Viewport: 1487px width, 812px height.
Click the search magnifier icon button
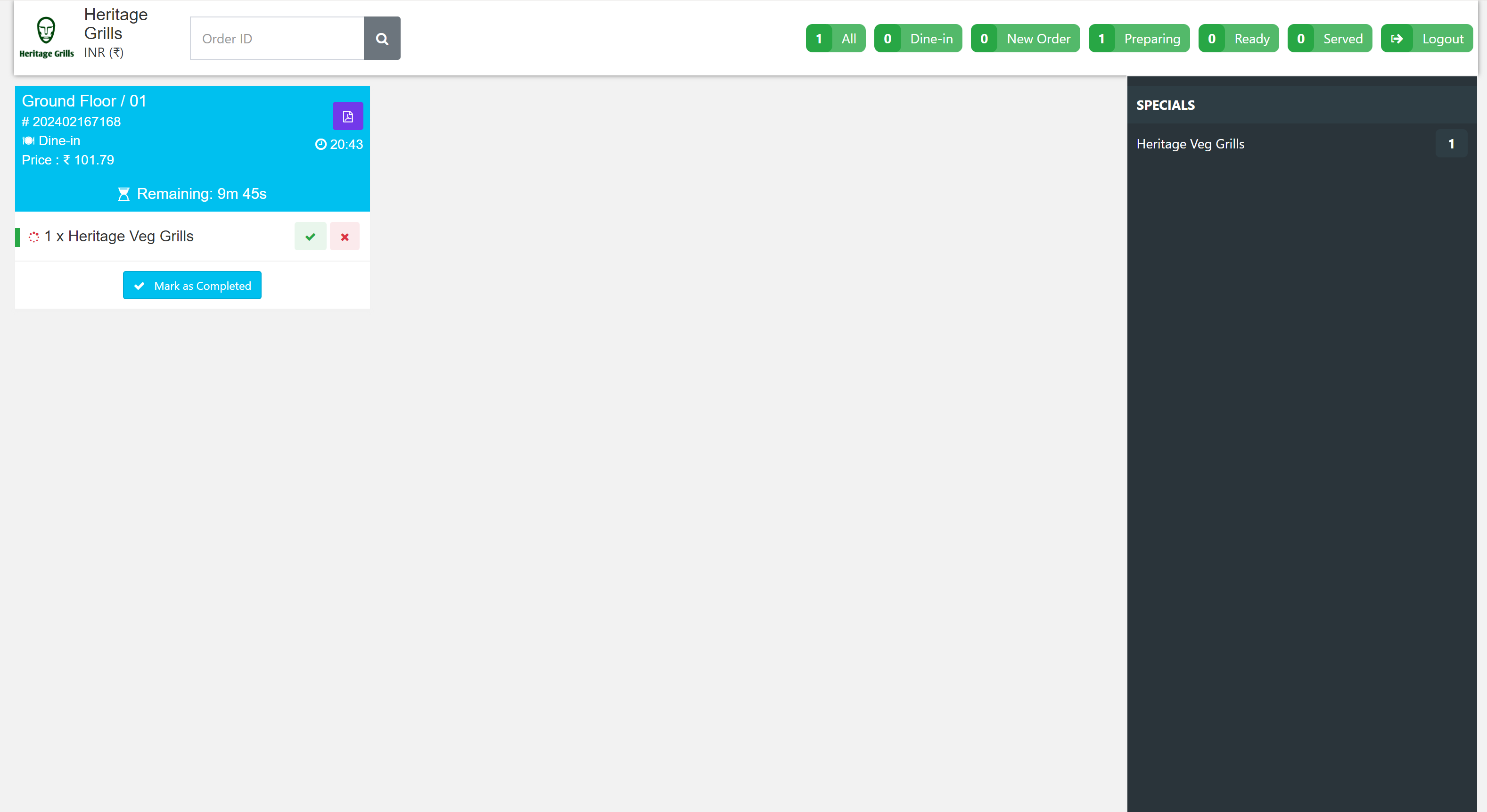tap(382, 39)
